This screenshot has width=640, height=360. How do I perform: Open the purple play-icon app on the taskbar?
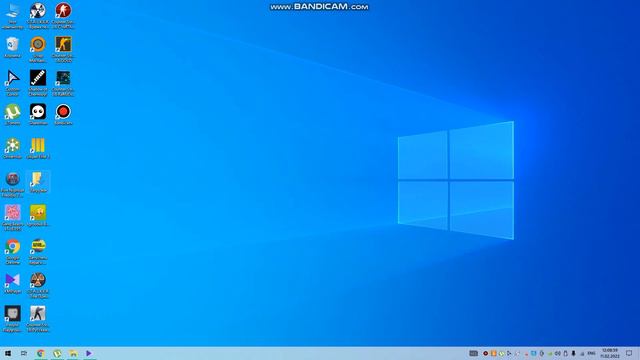tap(89, 353)
